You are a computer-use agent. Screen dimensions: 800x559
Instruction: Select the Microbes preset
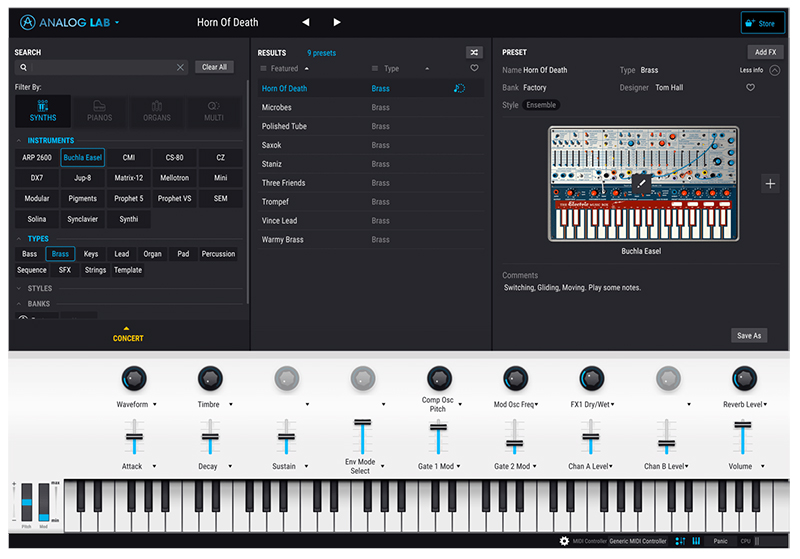tap(371, 108)
